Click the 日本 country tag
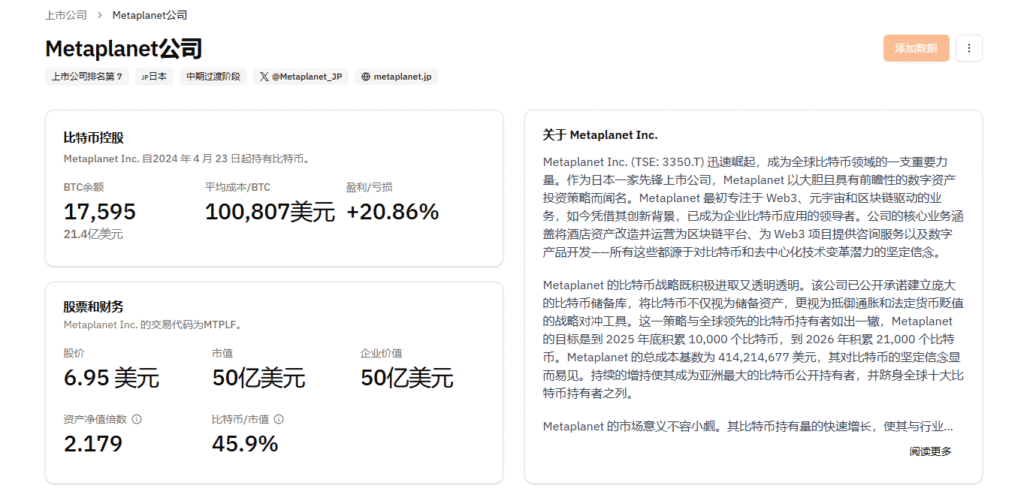The height and width of the screenshot is (501, 1024). coord(154,76)
